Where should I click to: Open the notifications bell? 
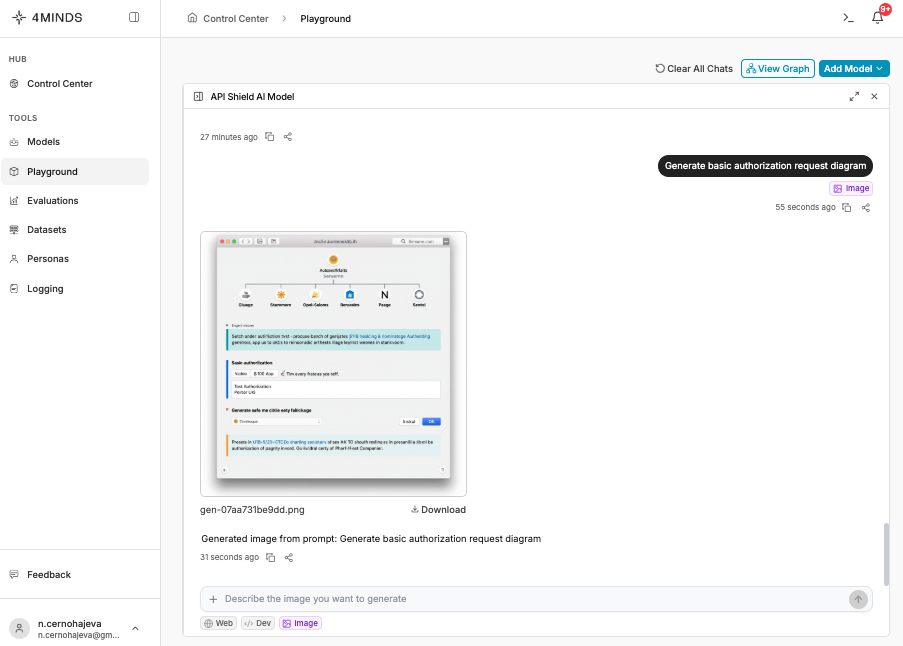coord(877,18)
